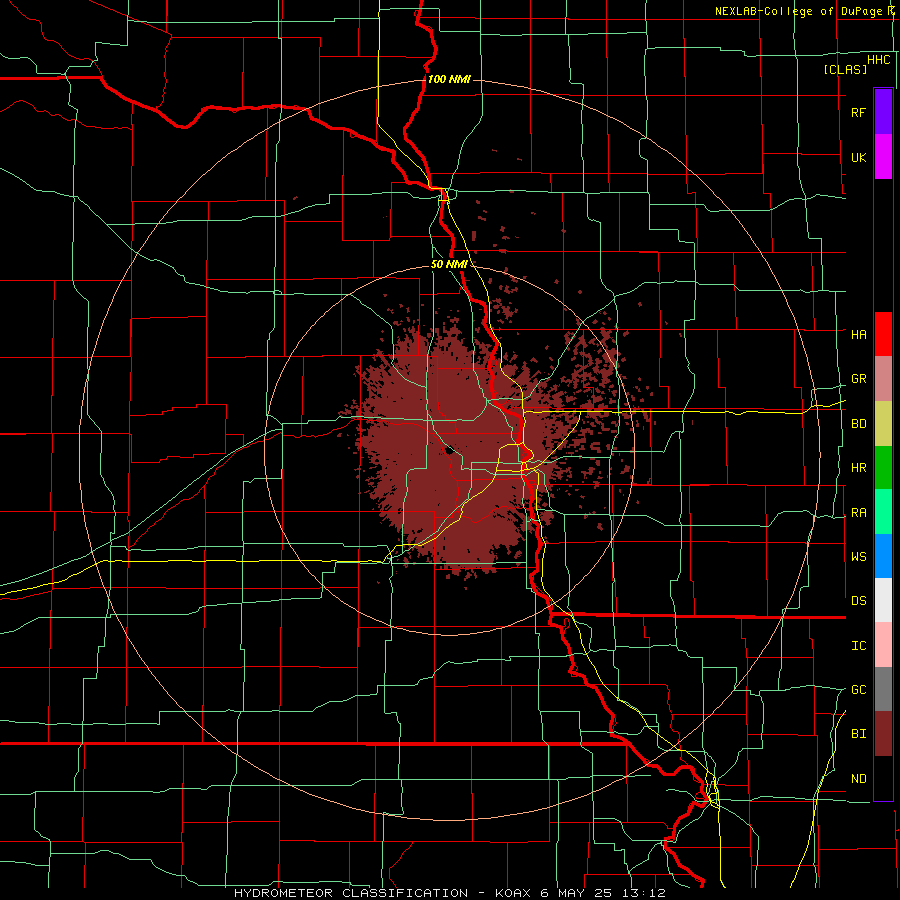Click the HA legend label
900x900 pixels.
(x=858, y=334)
